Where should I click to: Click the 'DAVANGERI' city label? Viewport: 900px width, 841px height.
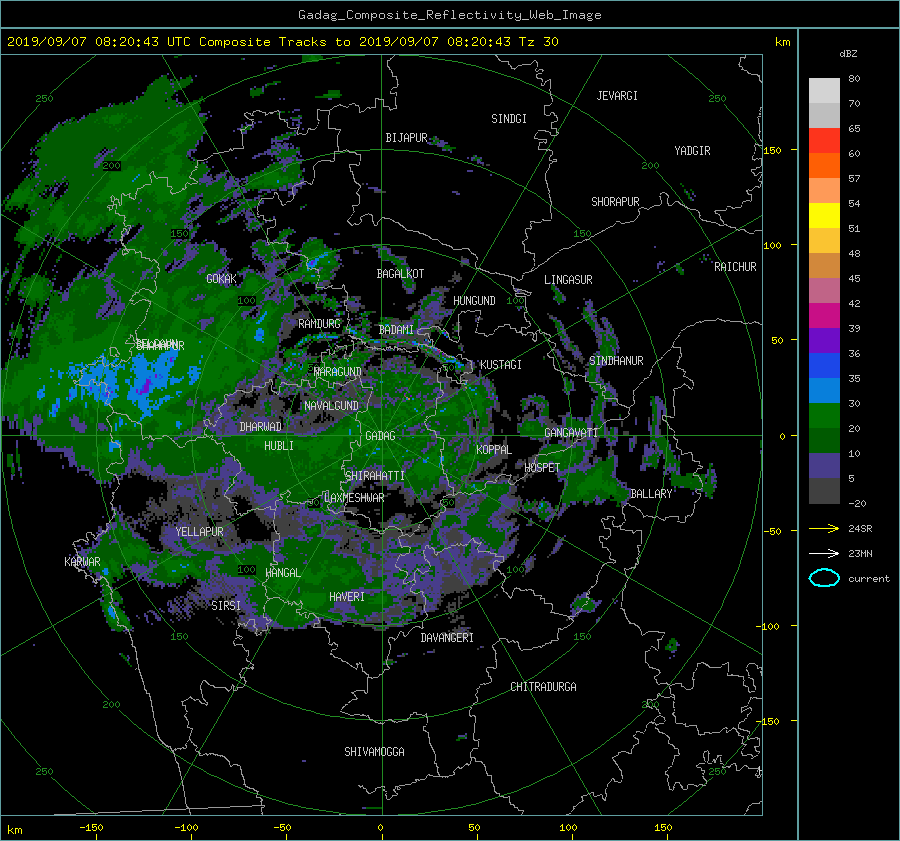447,638
